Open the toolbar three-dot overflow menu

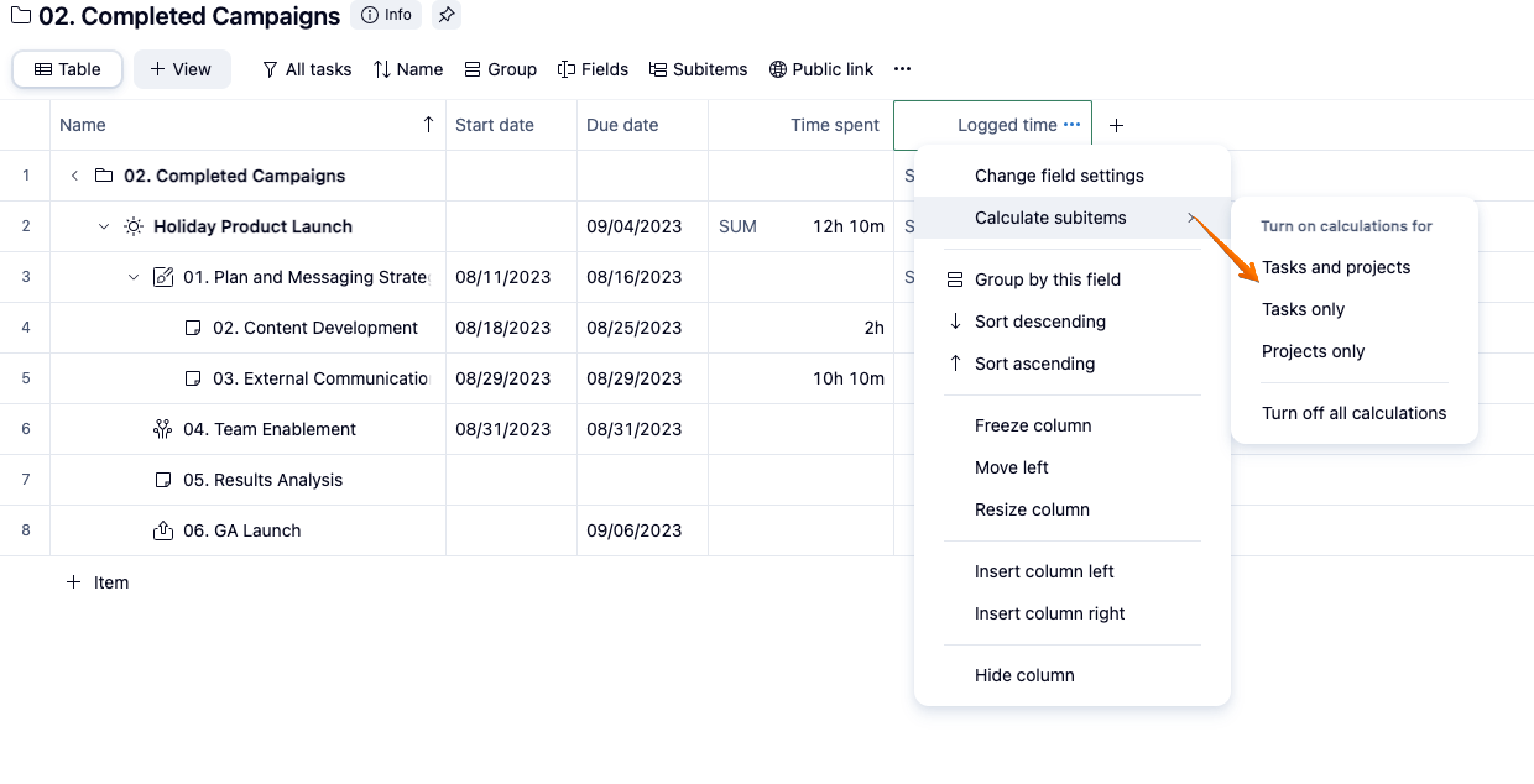click(x=902, y=69)
